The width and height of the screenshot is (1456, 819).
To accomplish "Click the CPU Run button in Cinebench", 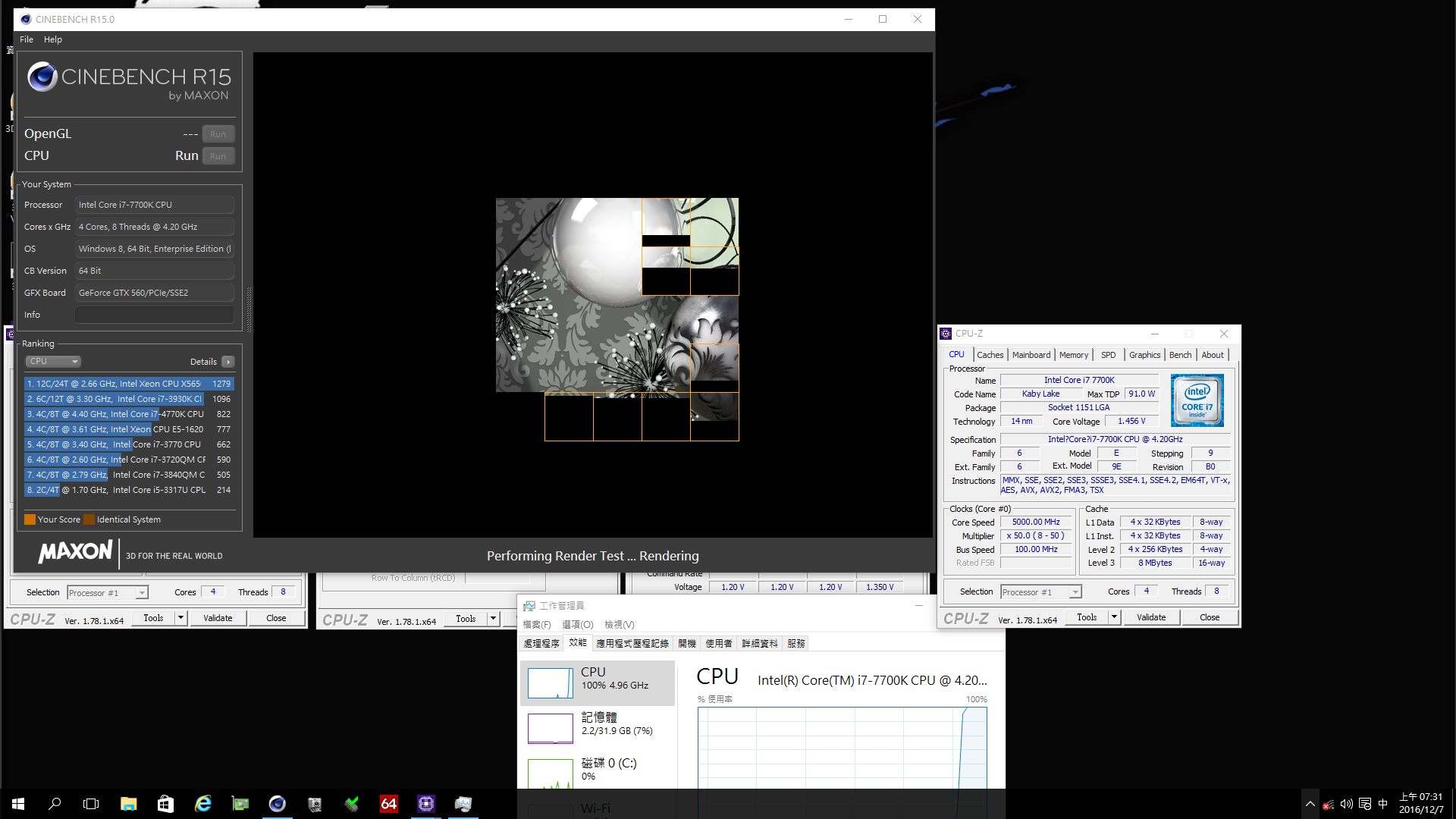I will coord(218,156).
